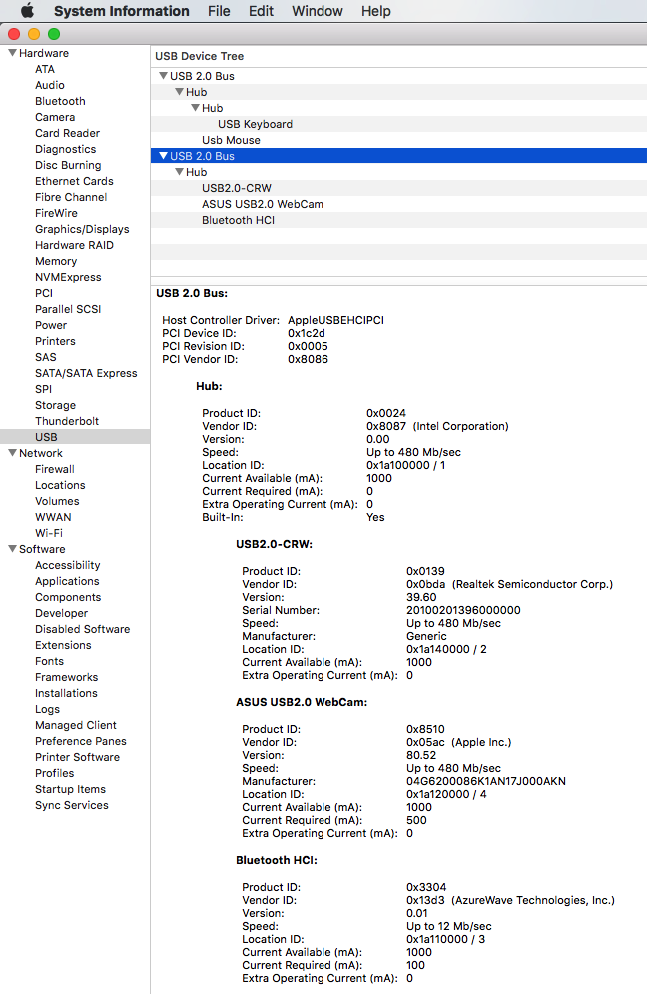647x994 pixels.
Task: Select Thunderbolt in the sidebar
Action: 67,421
